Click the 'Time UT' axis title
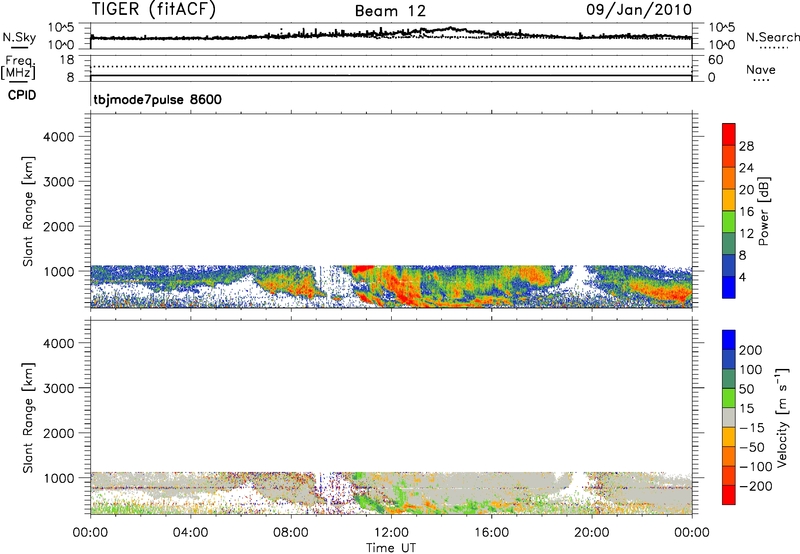The height and width of the screenshot is (554, 800). pos(391,548)
